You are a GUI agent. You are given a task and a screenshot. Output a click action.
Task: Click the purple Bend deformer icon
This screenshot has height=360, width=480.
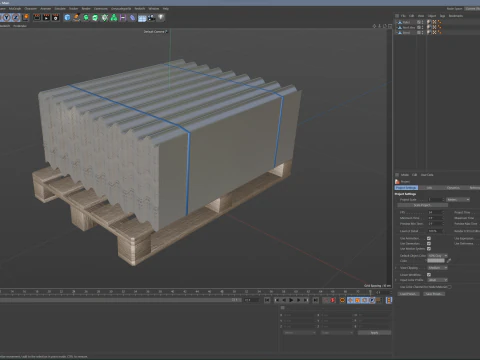click(133, 17)
